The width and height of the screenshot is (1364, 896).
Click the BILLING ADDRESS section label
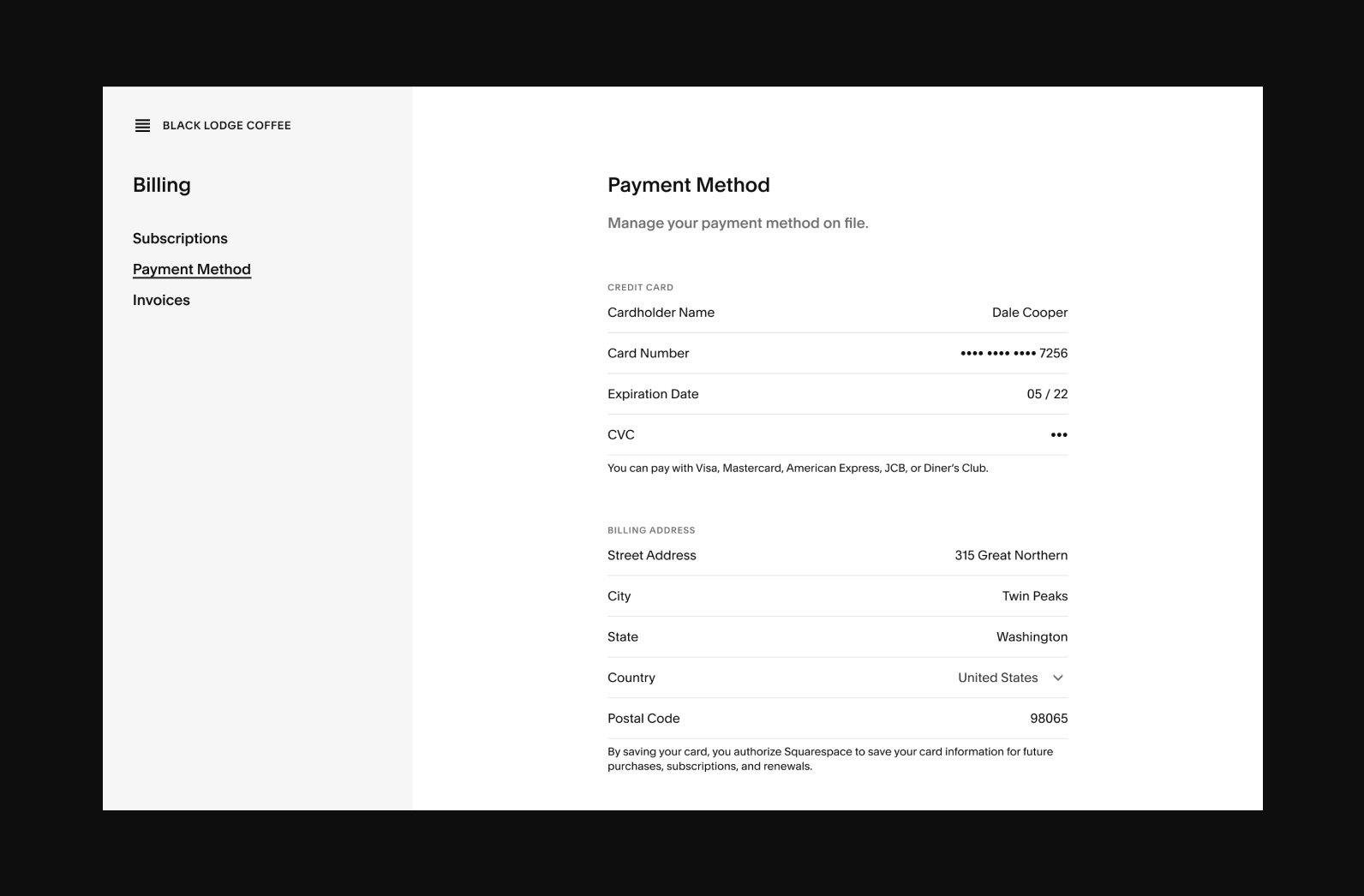pos(651,530)
